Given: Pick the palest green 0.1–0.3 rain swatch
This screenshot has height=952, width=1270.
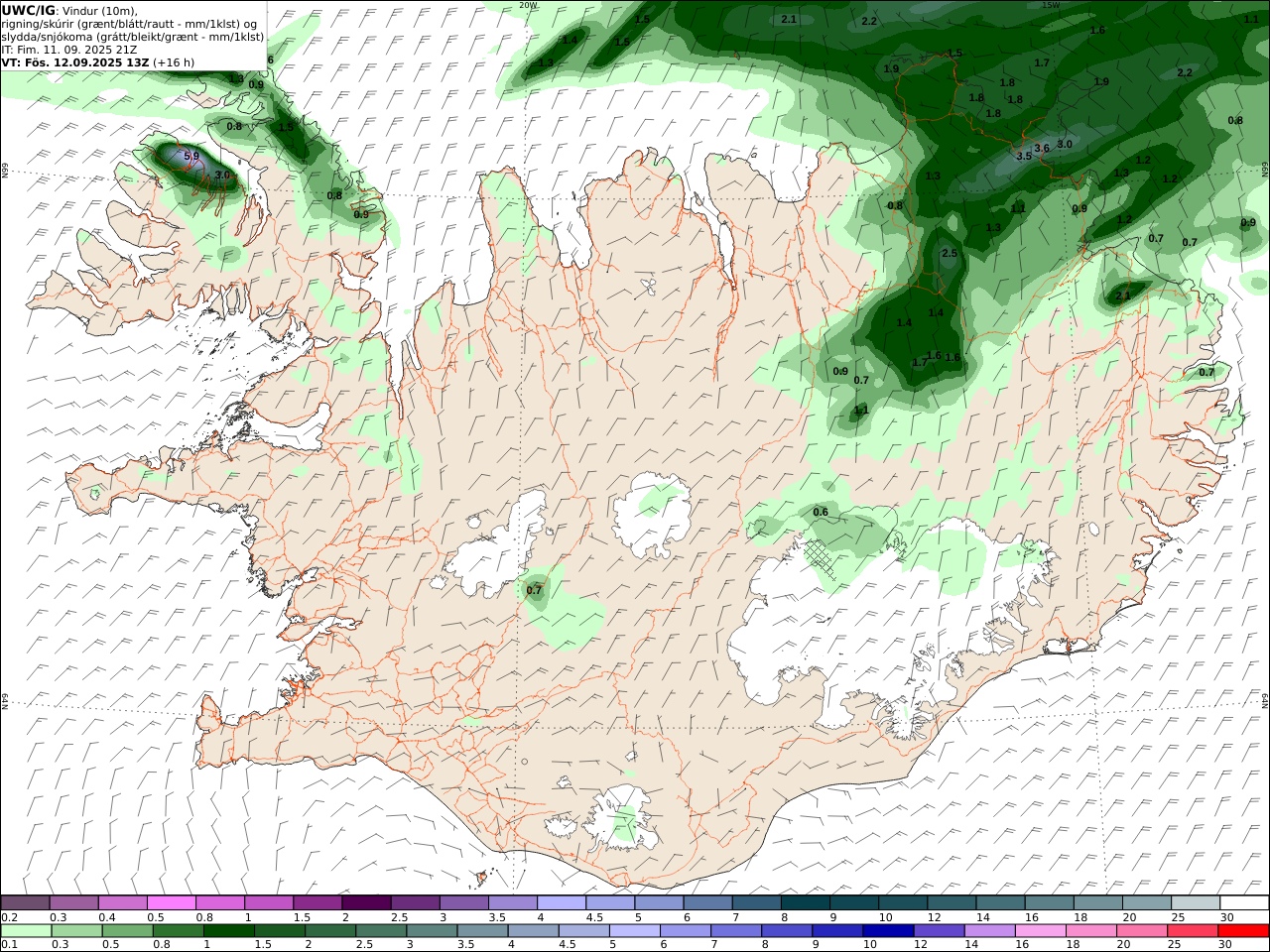Looking at the screenshot, I should click(26, 931).
